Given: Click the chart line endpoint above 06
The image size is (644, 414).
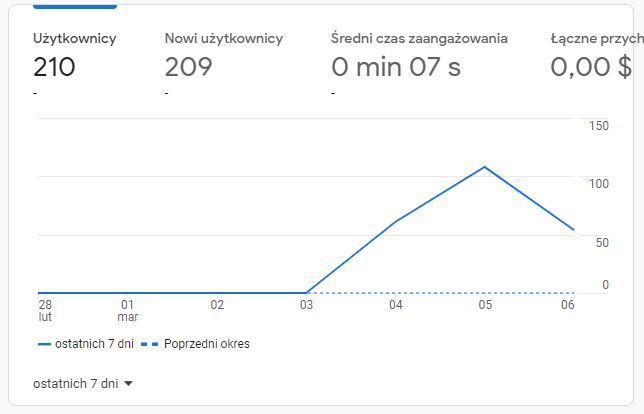Looking at the screenshot, I should pyautogui.click(x=573, y=230).
